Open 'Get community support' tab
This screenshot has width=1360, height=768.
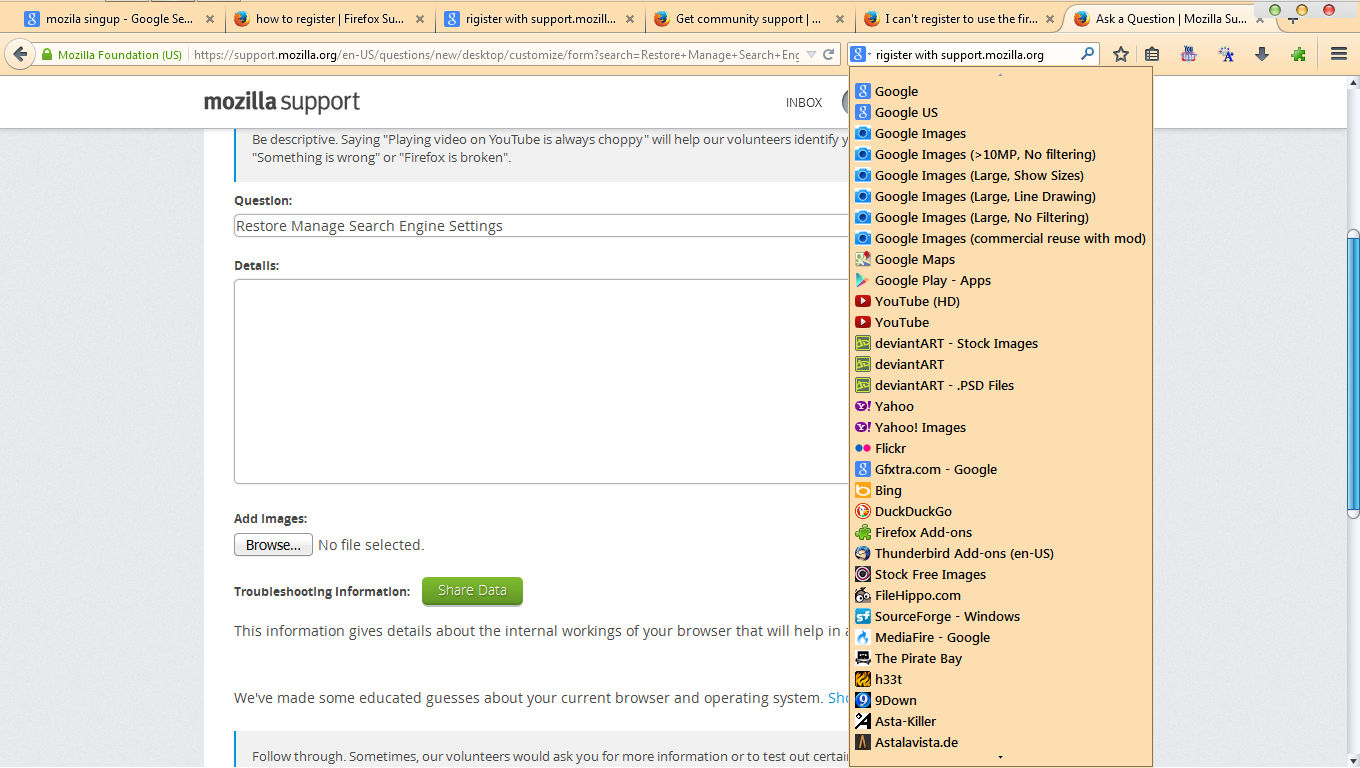(x=749, y=19)
